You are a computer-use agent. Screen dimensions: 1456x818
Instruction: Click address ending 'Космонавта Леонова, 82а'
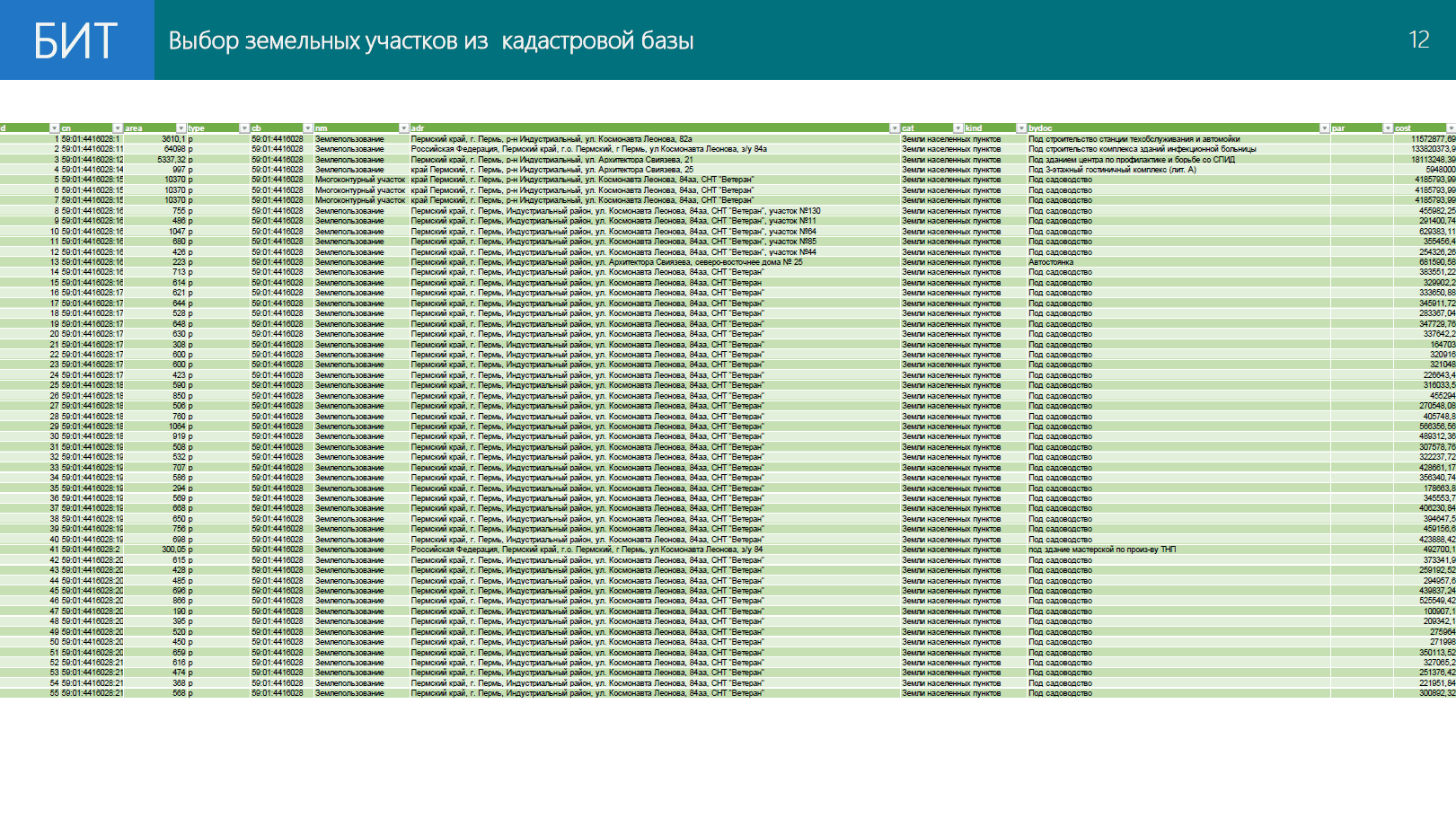tap(552, 139)
